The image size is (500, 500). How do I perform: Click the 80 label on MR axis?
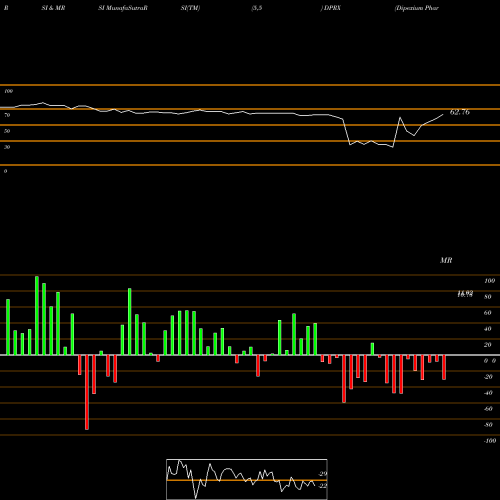(x=488, y=297)
